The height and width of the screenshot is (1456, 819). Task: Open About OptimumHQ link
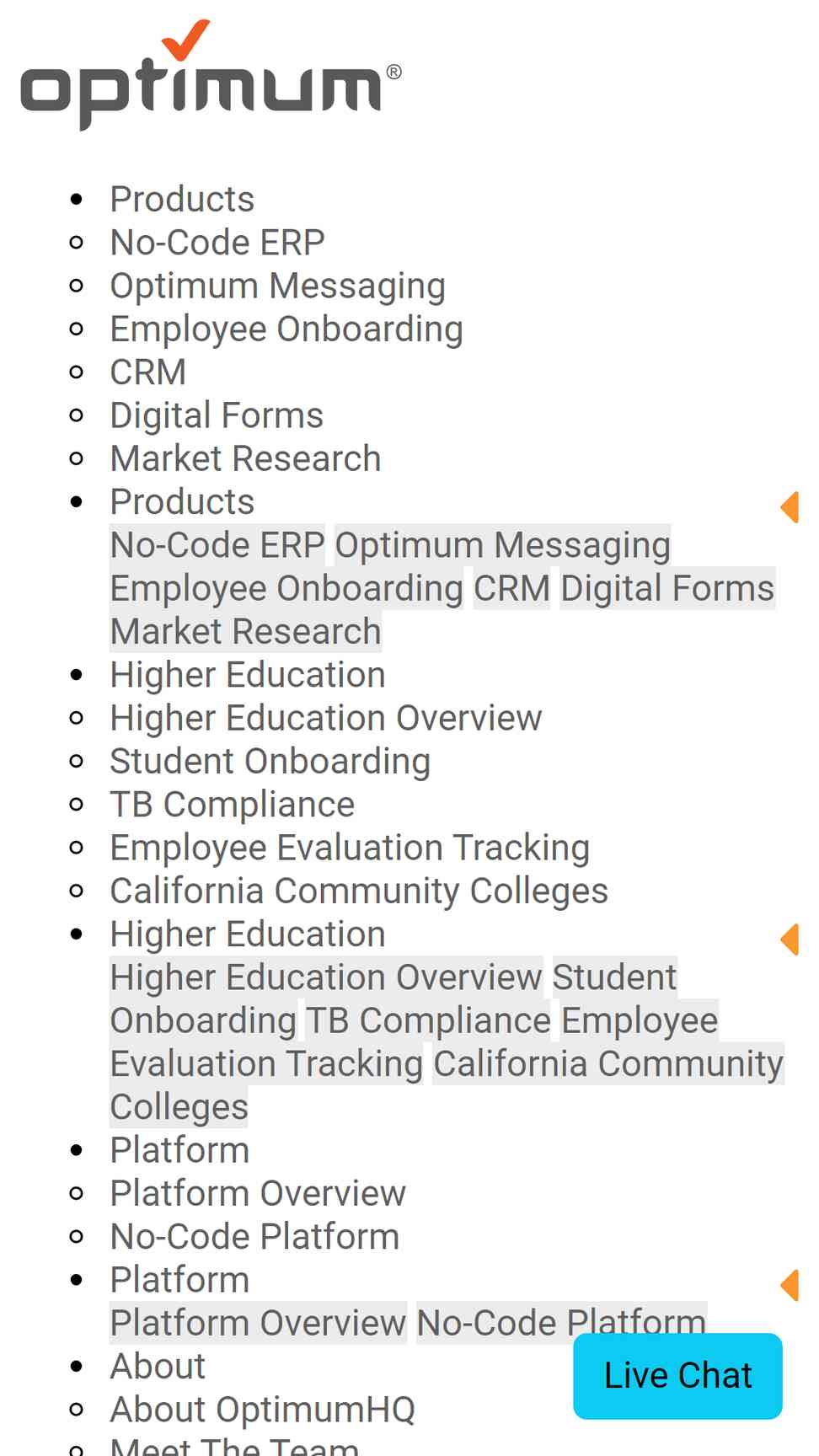[263, 1410]
